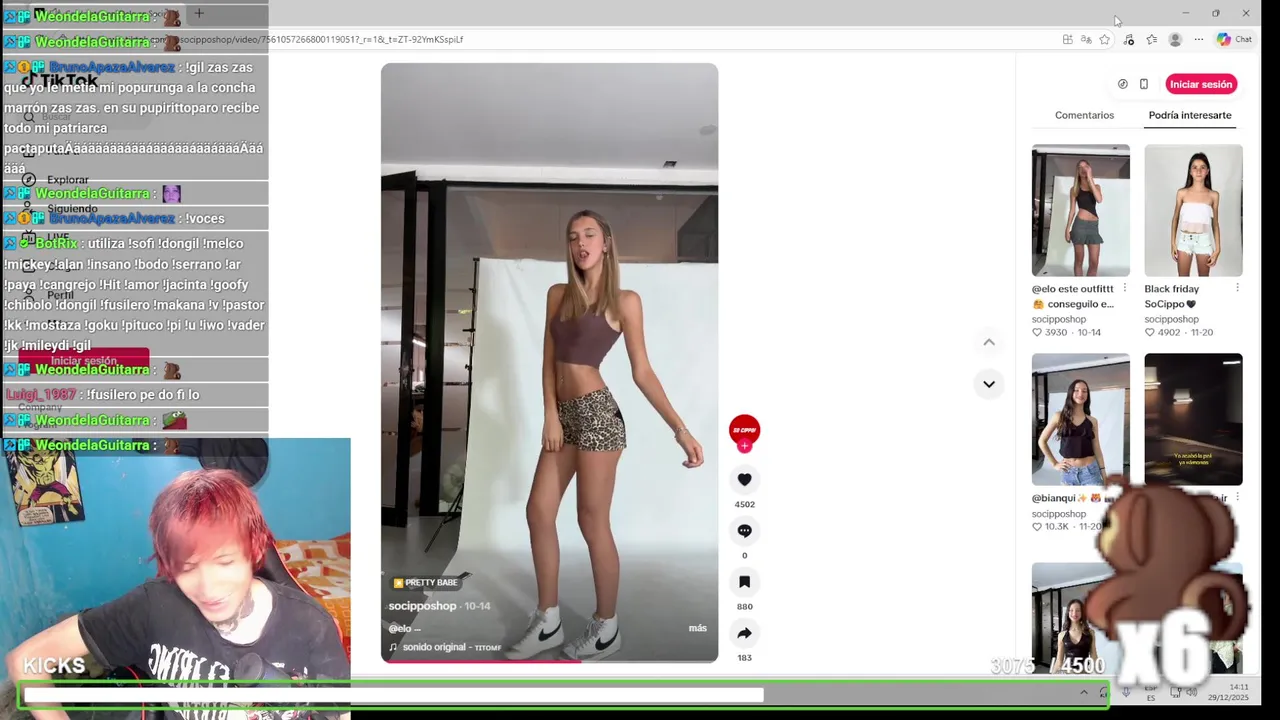The image size is (1280, 720).
Task: Open the @elo mention in the caption
Action: (x=399, y=629)
